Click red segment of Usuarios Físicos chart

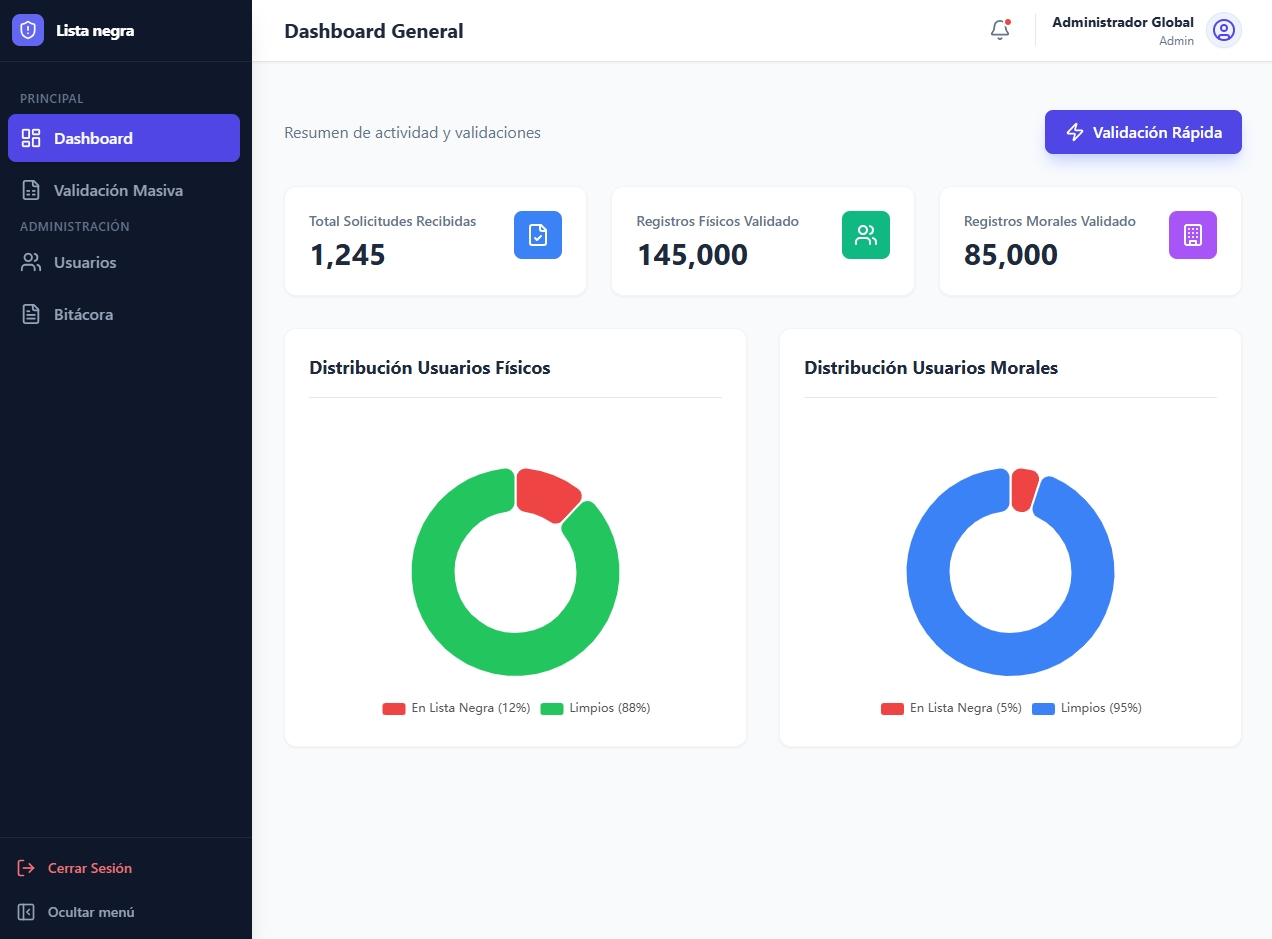[x=546, y=491]
